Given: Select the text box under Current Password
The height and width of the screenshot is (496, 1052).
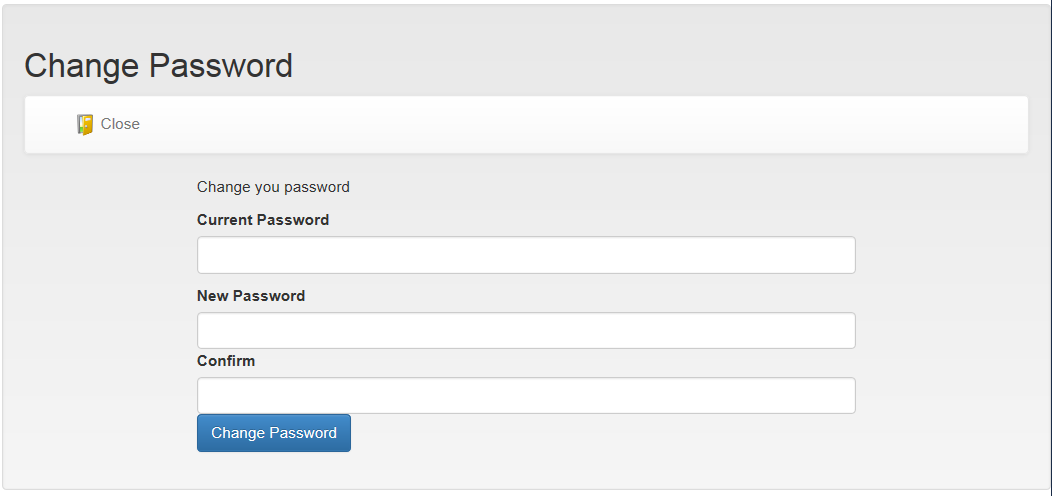Looking at the screenshot, I should (526, 255).
